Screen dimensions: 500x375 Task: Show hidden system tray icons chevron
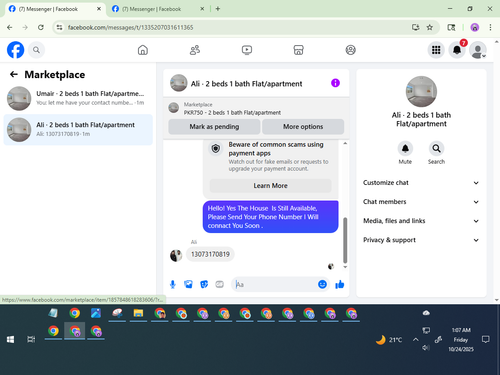[x=415, y=339]
